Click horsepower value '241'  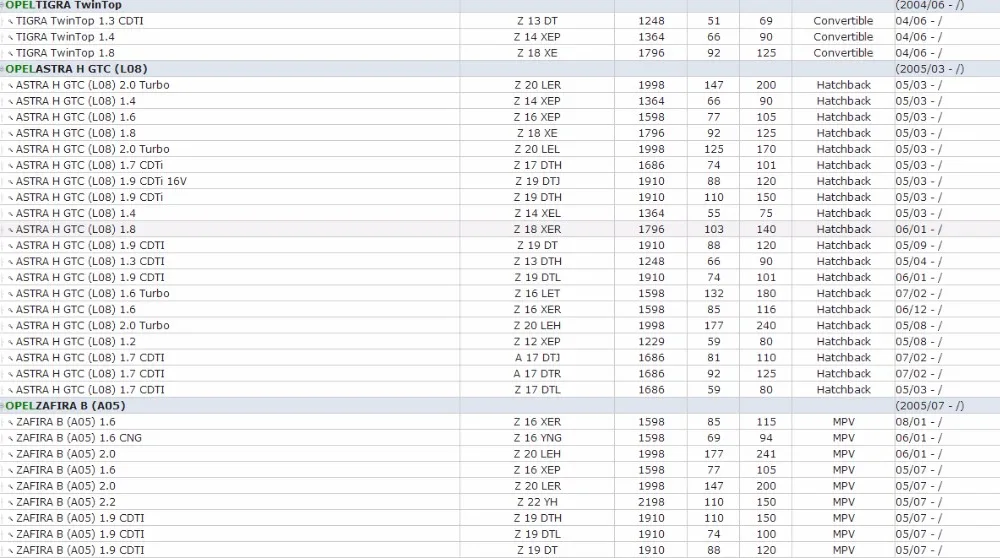pyautogui.click(x=766, y=454)
